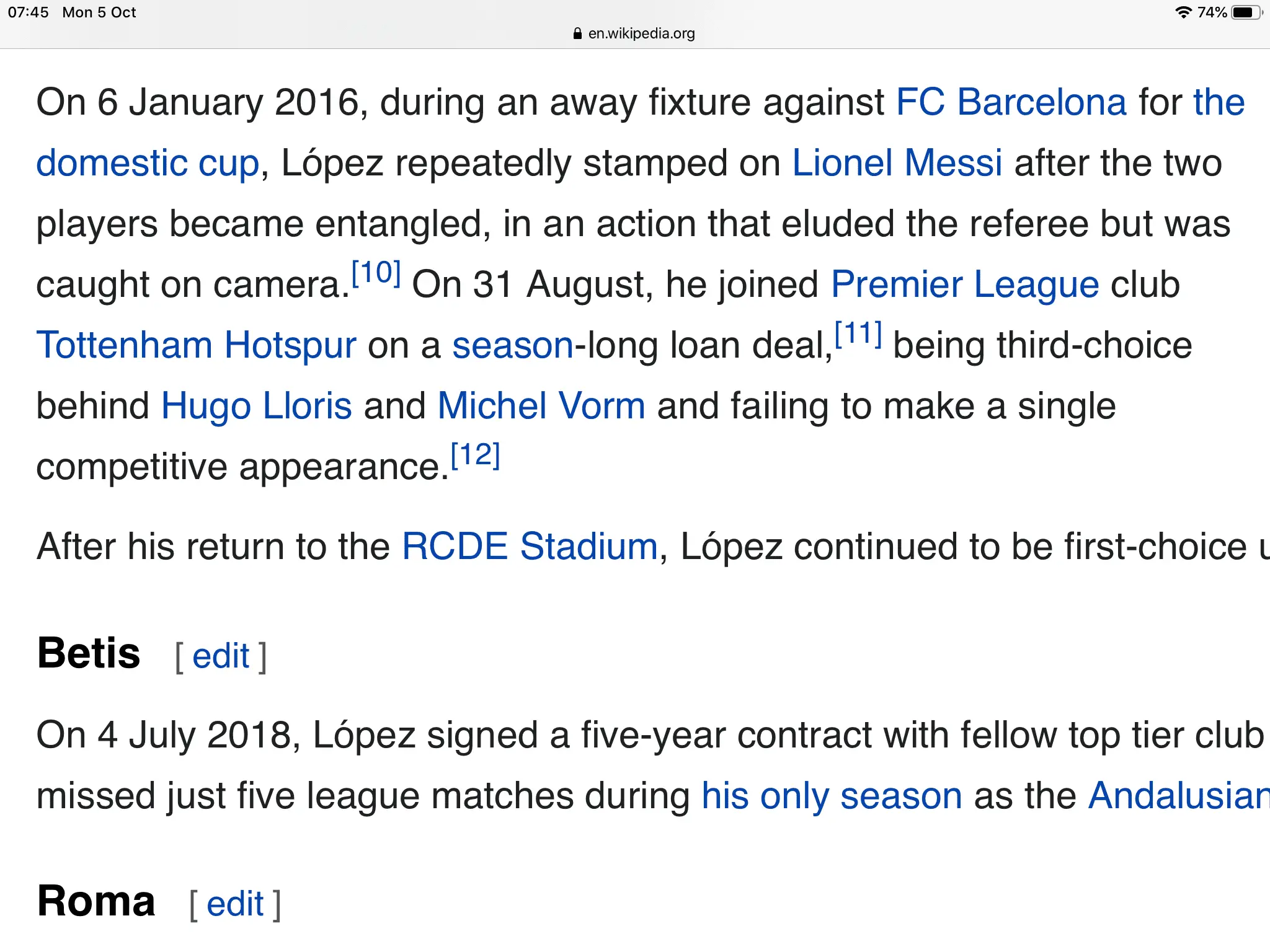Screen dimensions: 1270x952
Task: Open the RCDE Stadium link
Action: (530, 547)
